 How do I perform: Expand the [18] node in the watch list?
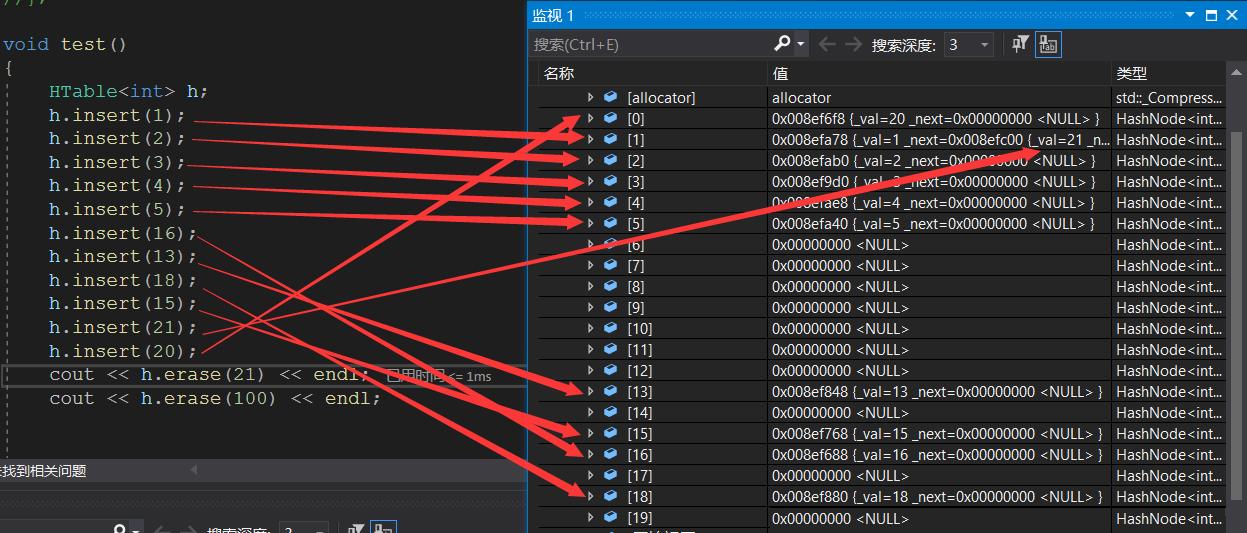tap(590, 497)
